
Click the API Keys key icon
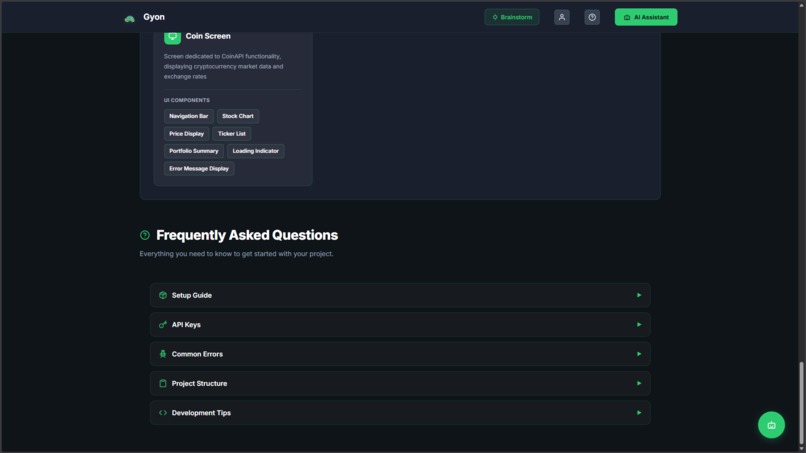(x=163, y=324)
